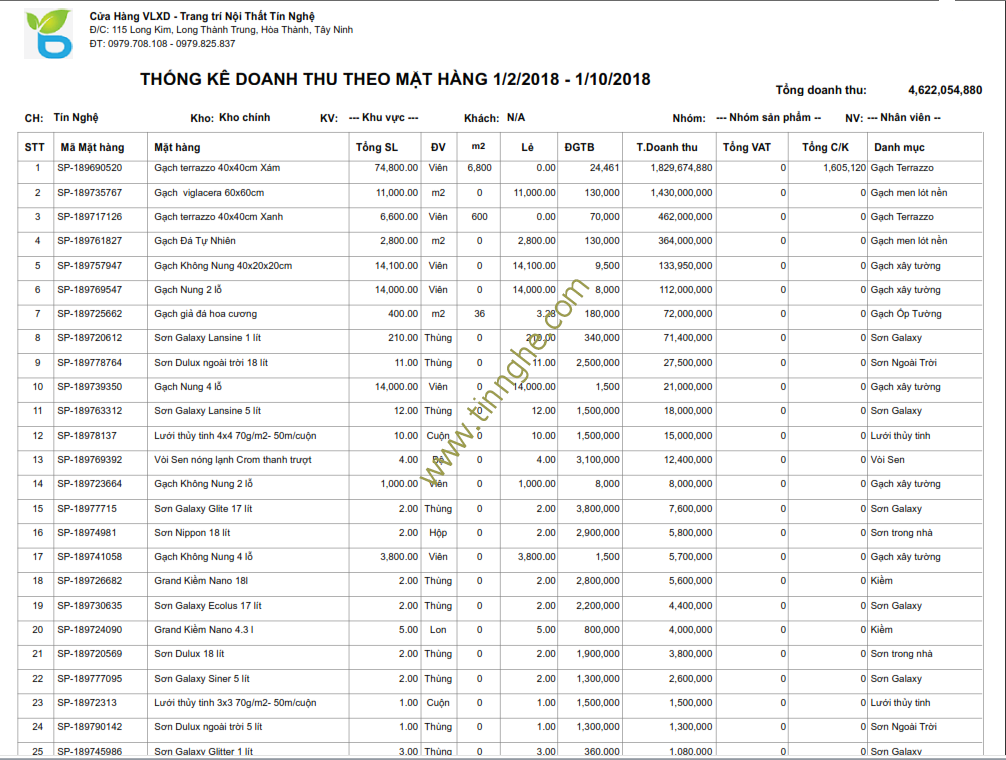Click the category Gạch Ốp Tường
1006x760 pixels.
tap(906, 314)
